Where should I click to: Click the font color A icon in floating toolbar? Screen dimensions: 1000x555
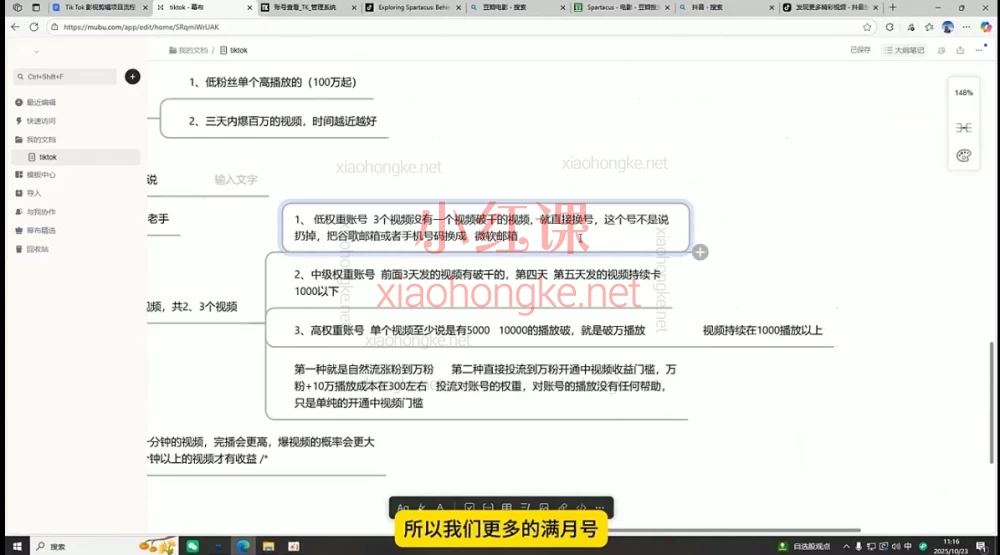pos(440,508)
